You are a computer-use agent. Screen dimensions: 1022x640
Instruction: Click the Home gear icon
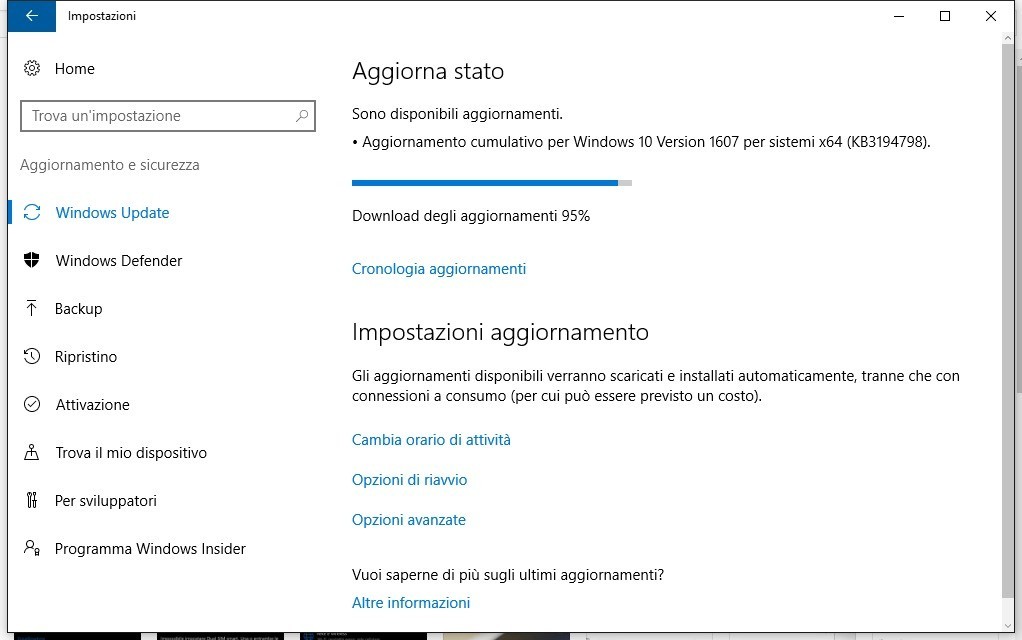click(32, 69)
